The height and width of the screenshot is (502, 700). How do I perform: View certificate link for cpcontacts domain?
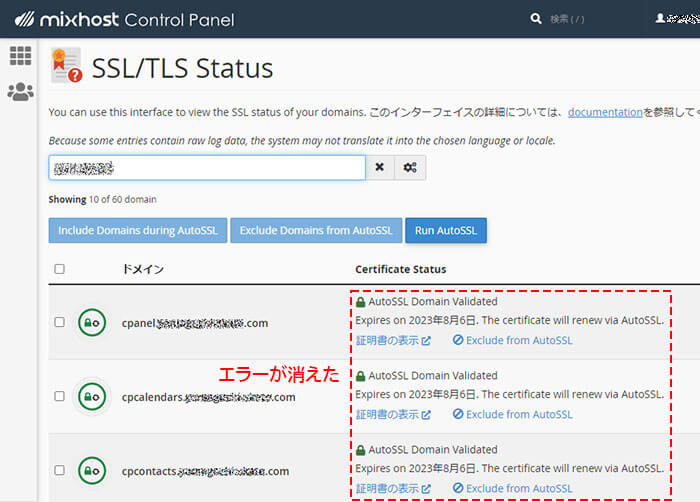393,489
